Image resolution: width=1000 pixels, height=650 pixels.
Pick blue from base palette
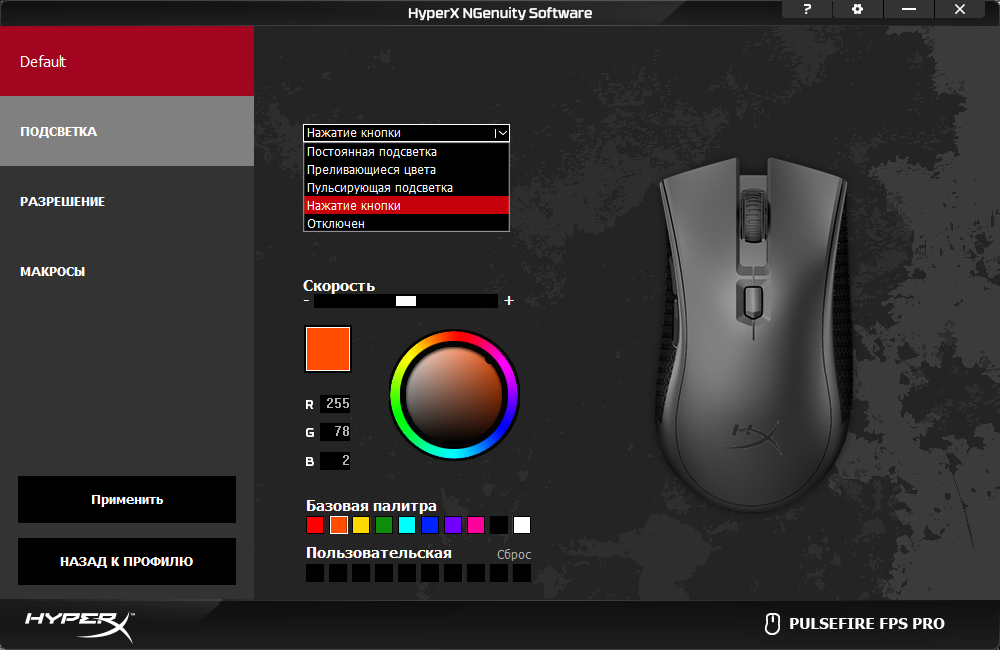pyautogui.click(x=430, y=525)
